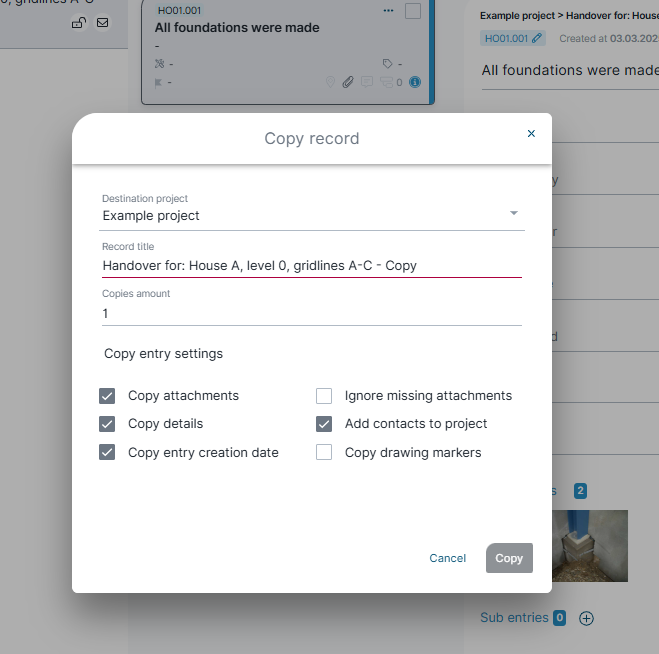Click the attachments count badge 2
The width and height of the screenshot is (659, 654).
pyautogui.click(x=580, y=490)
